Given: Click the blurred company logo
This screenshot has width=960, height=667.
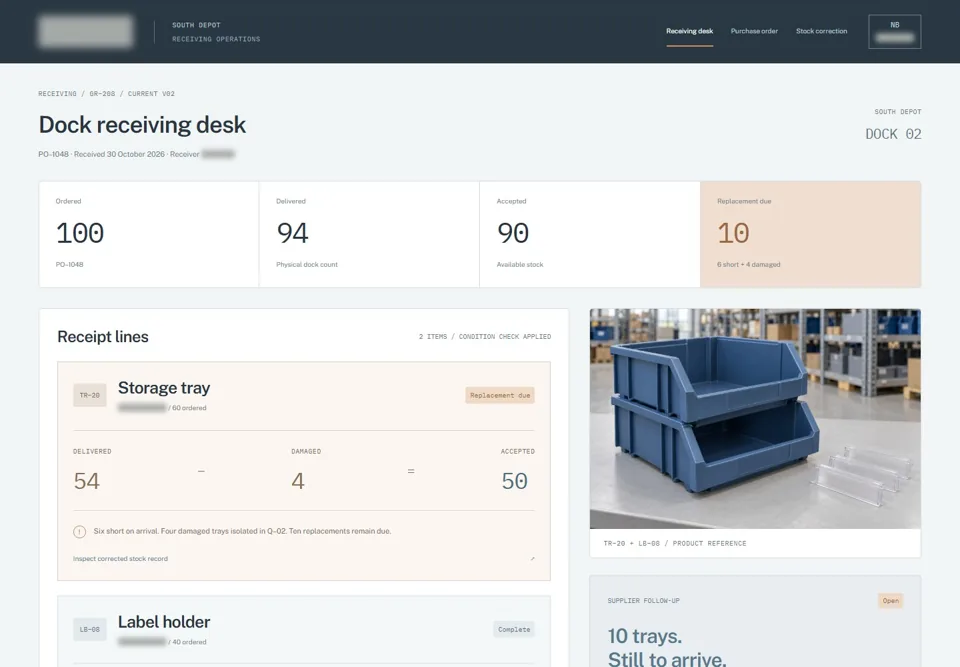Looking at the screenshot, I should click(86, 32).
